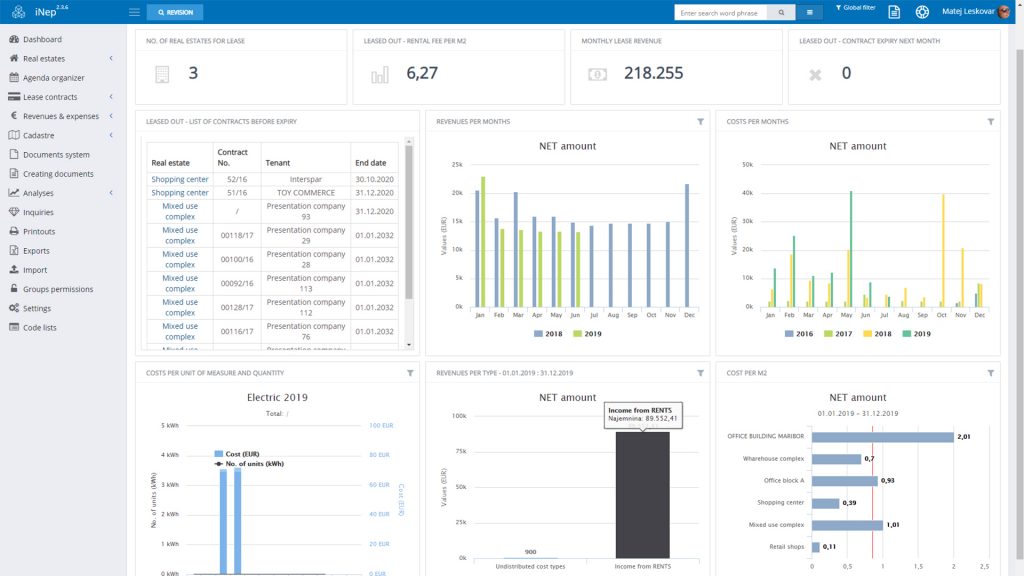Open the help lifebuoy icon
The width and height of the screenshot is (1024, 576).
pos(922,12)
